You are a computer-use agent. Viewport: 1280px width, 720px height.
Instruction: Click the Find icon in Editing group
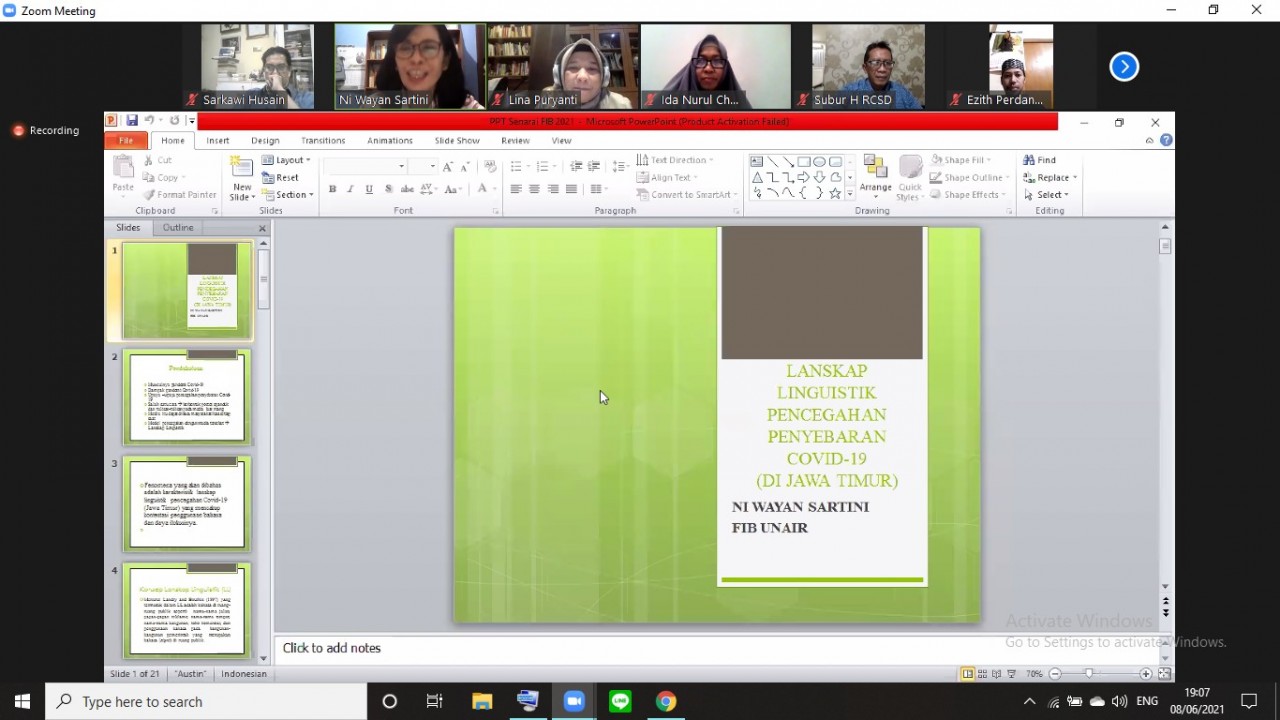(x=1039, y=160)
